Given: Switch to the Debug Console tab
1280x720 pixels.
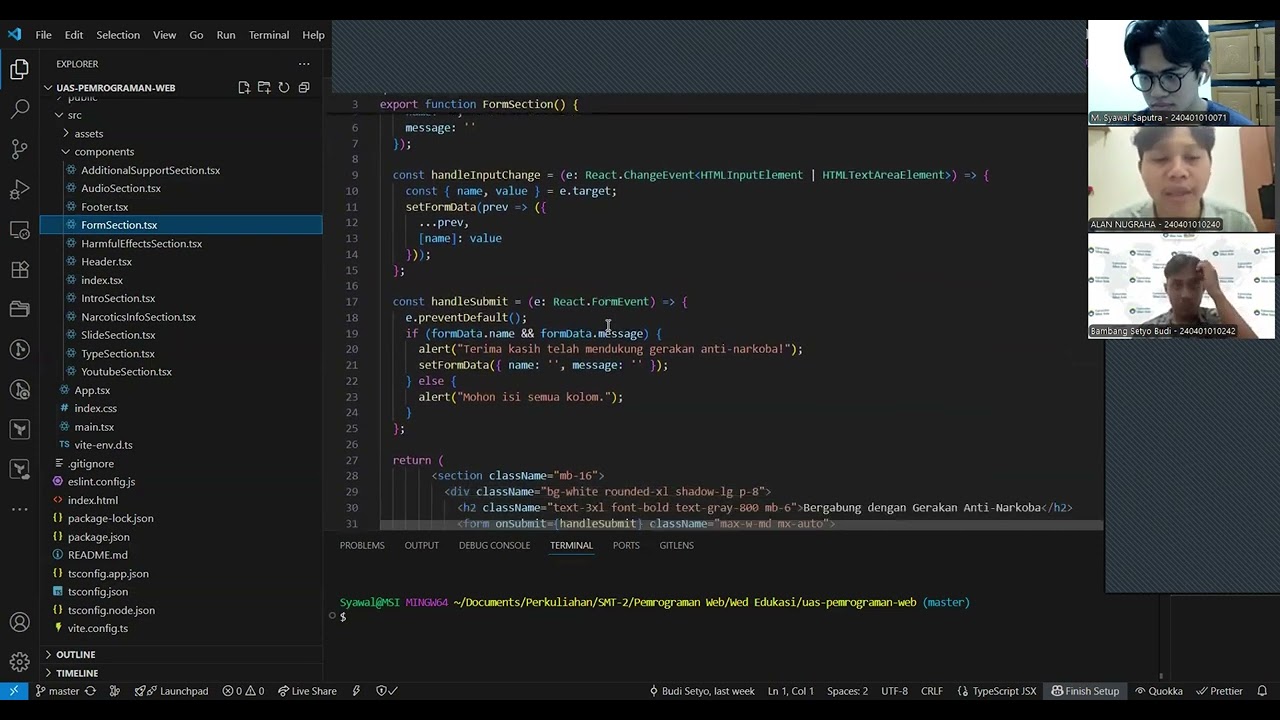Looking at the screenshot, I should click(x=494, y=545).
